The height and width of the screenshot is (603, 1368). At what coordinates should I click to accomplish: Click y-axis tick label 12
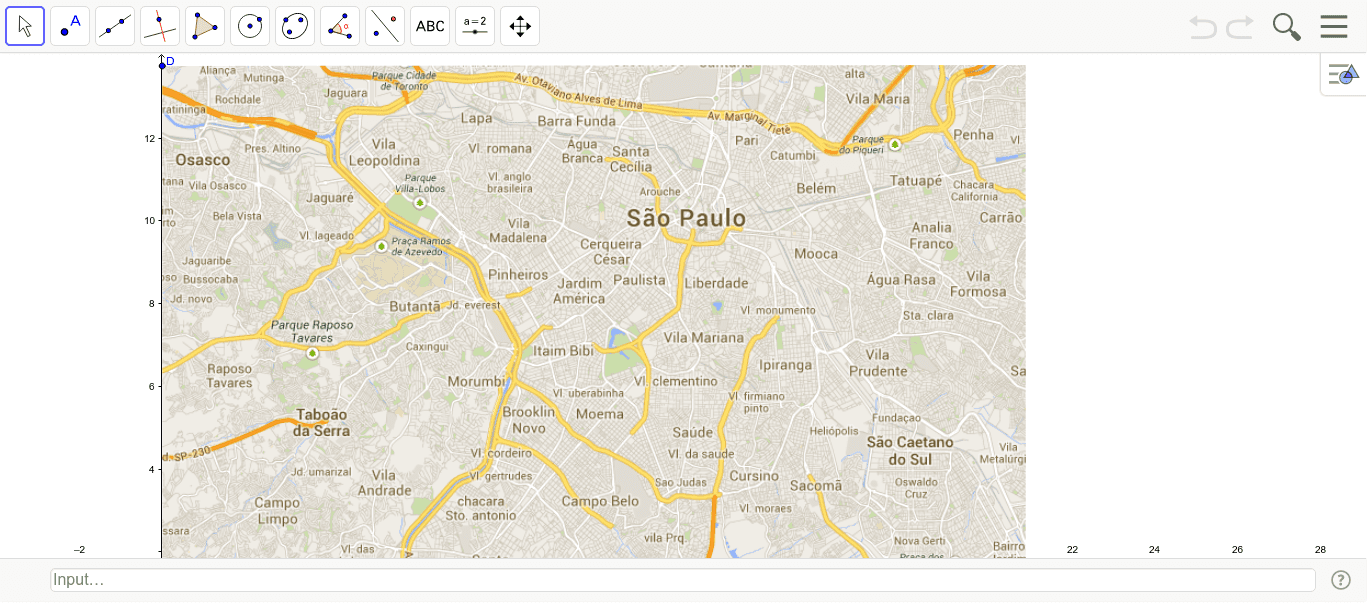(150, 138)
